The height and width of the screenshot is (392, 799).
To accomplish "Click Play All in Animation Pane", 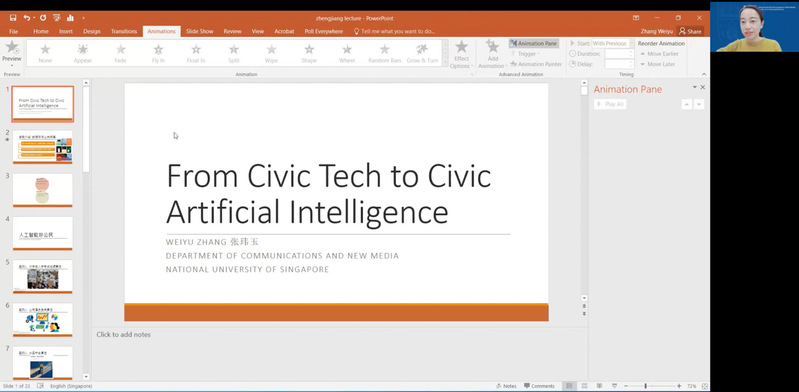I will [x=610, y=104].
